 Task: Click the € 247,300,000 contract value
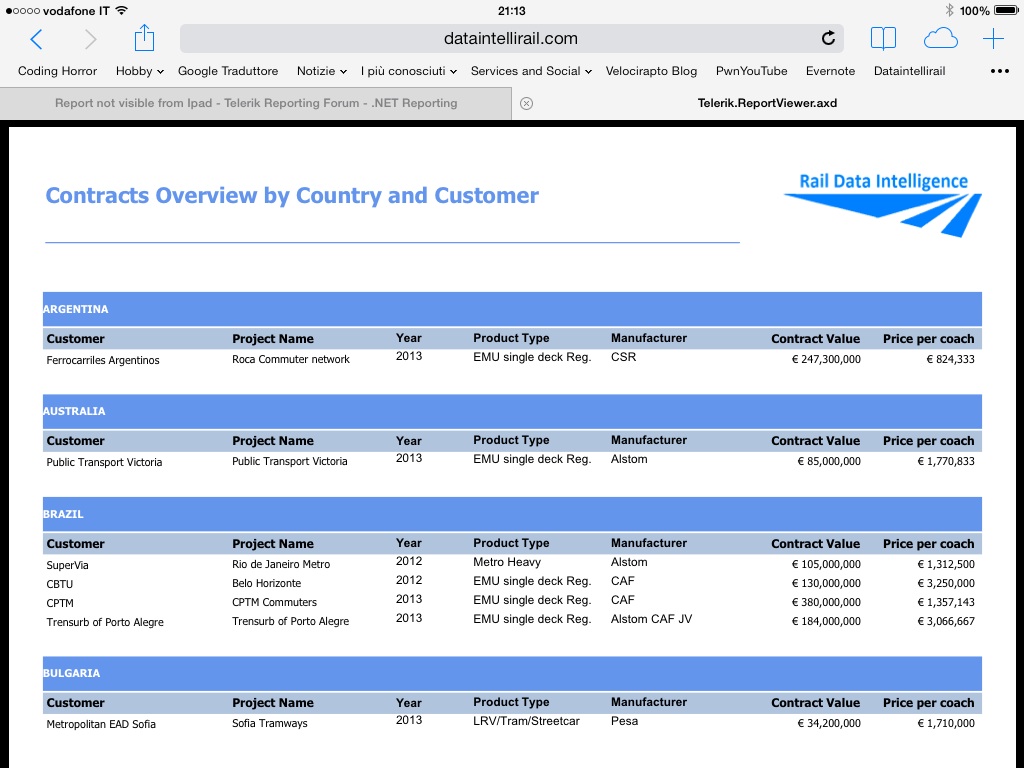825,359
